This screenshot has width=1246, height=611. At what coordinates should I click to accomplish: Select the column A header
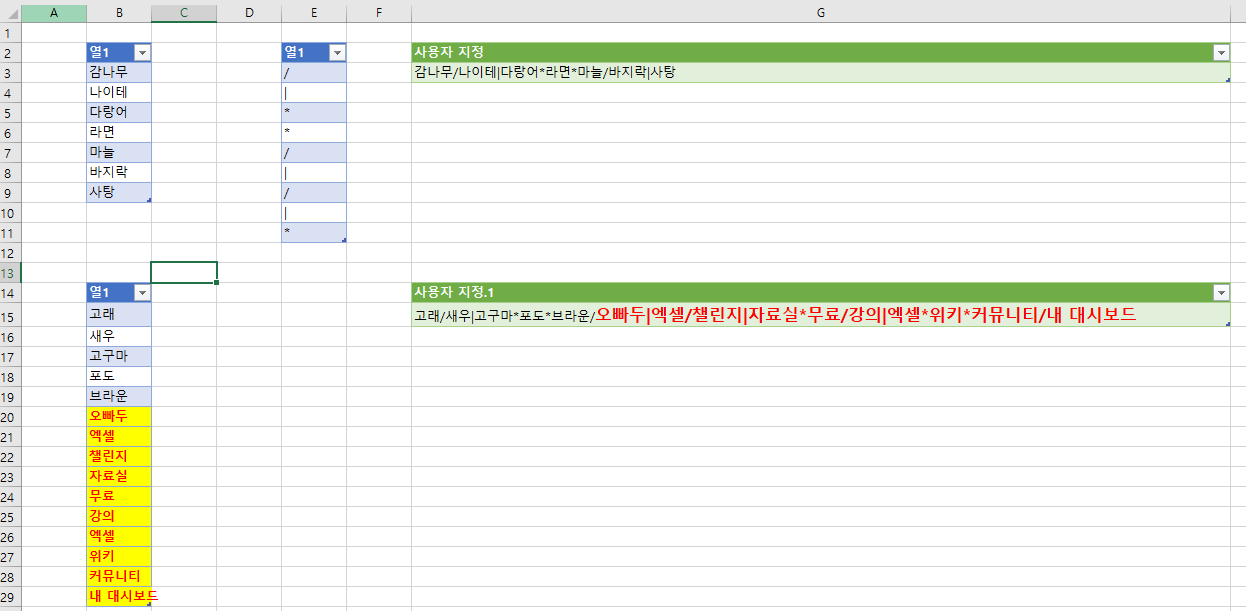[53, 12]
